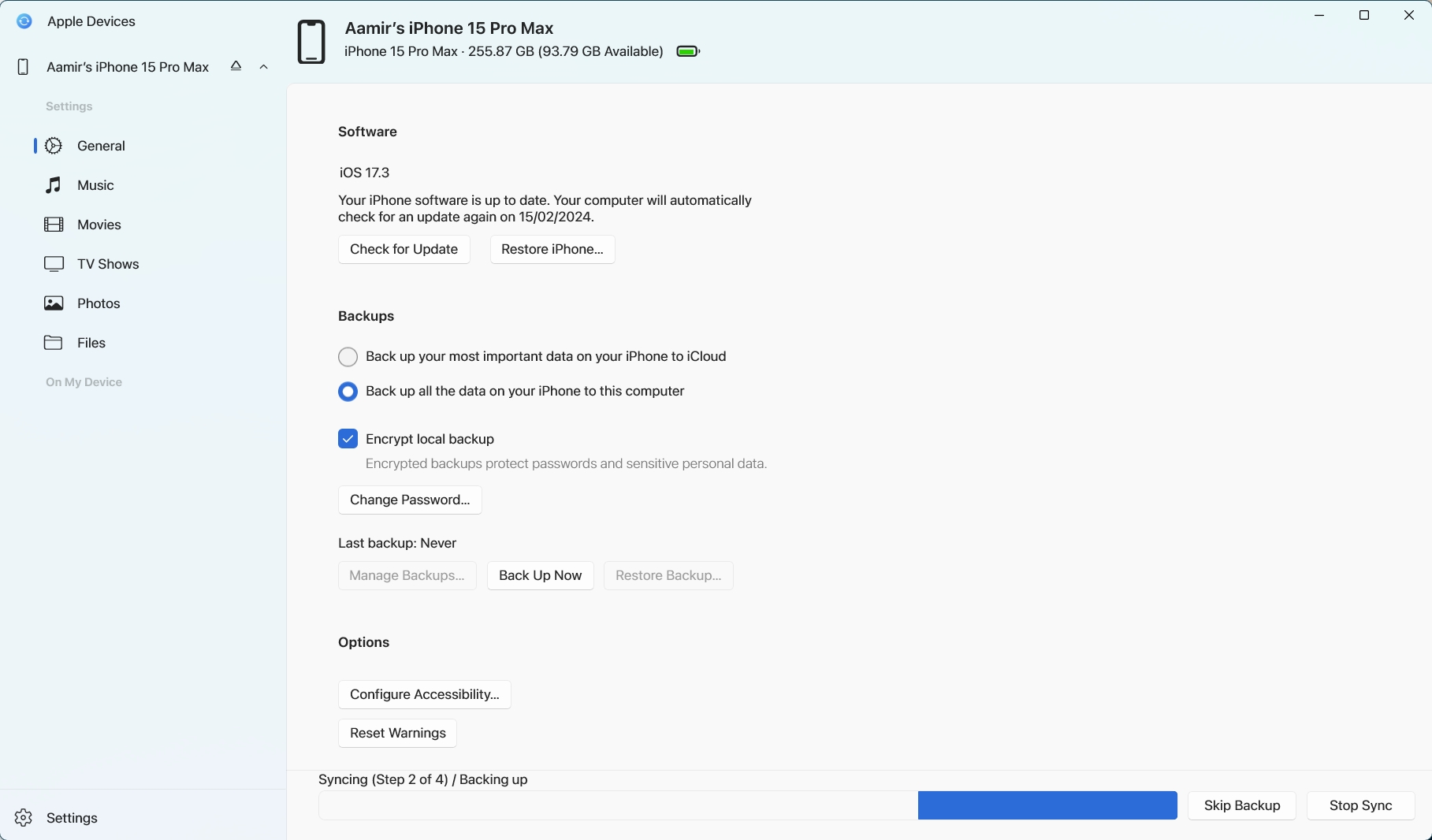This screenshot has width=1432, height=840.
Task: Collapse the device section with the chevron
Action: tap(264, 67)
